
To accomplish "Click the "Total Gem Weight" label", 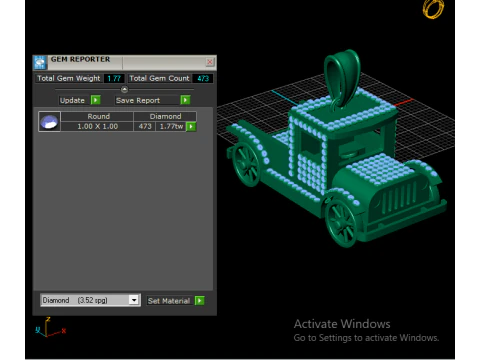I will coord(68,78).
